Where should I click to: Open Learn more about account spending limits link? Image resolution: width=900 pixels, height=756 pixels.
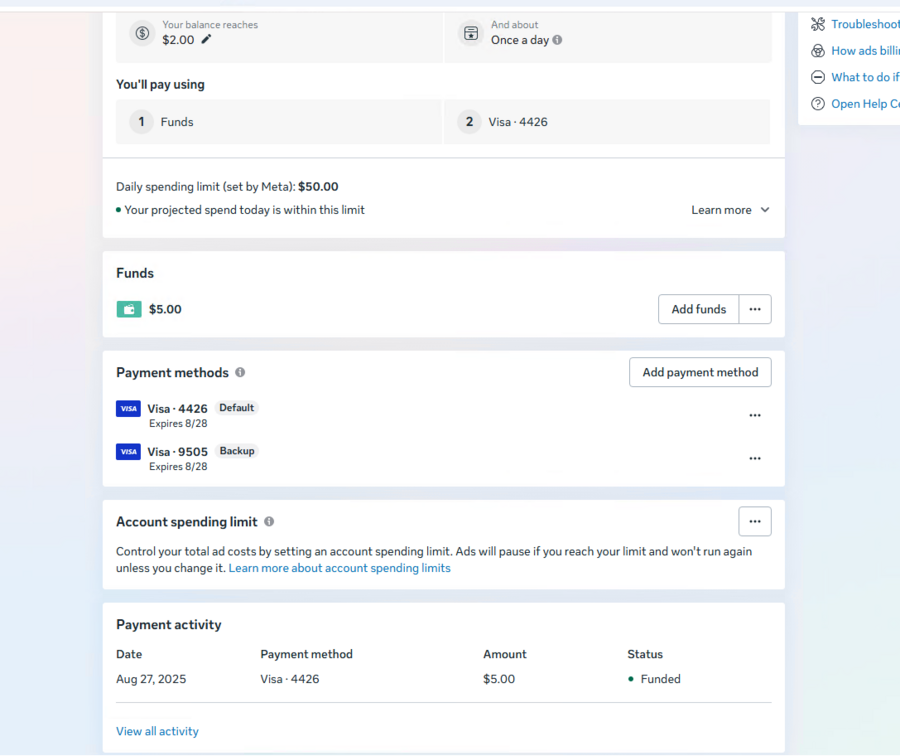pos(339,568)
